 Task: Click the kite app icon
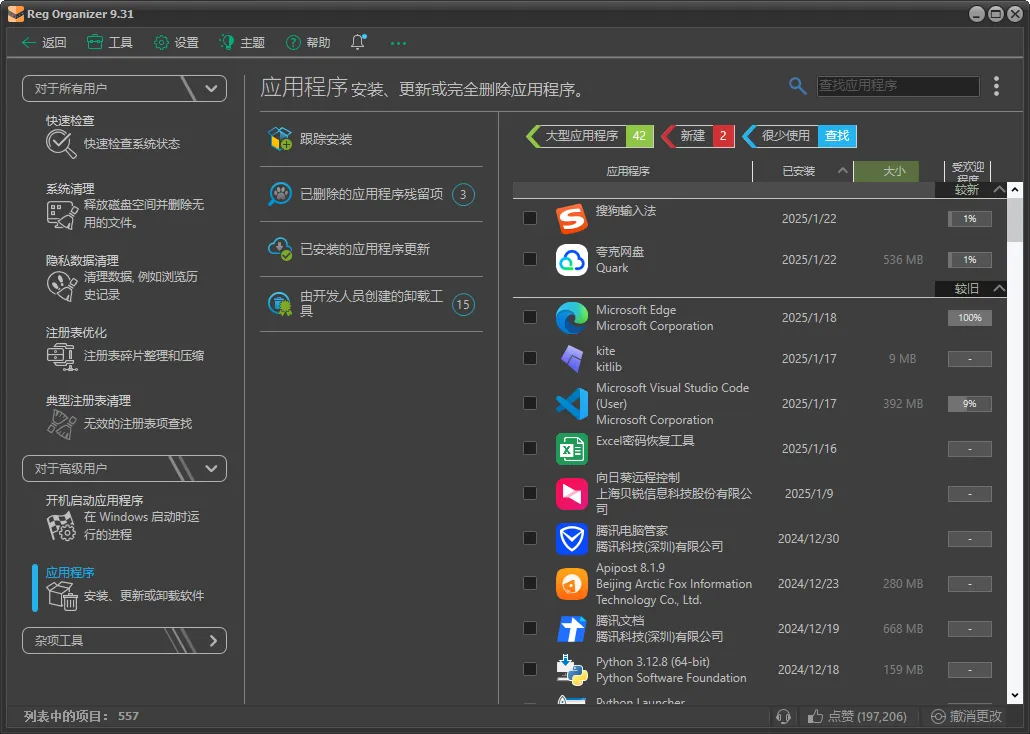[571, 359]
